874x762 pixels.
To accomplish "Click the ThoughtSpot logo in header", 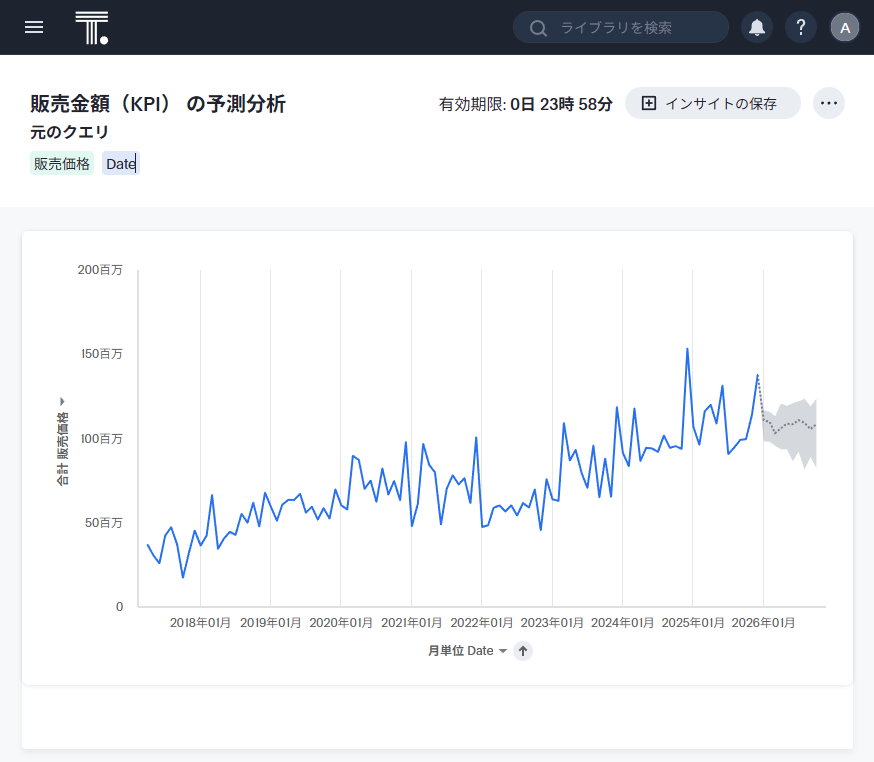I will [x=91, y=28].
